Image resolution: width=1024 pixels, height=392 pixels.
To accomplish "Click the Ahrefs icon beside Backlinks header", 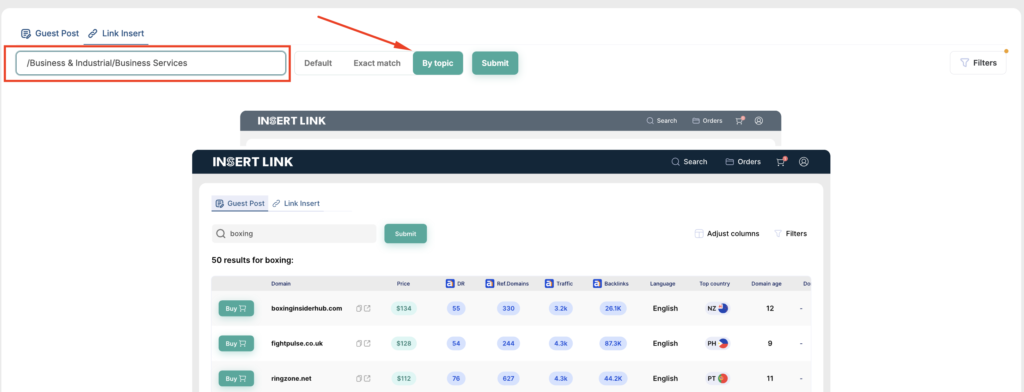I will 598,284.
